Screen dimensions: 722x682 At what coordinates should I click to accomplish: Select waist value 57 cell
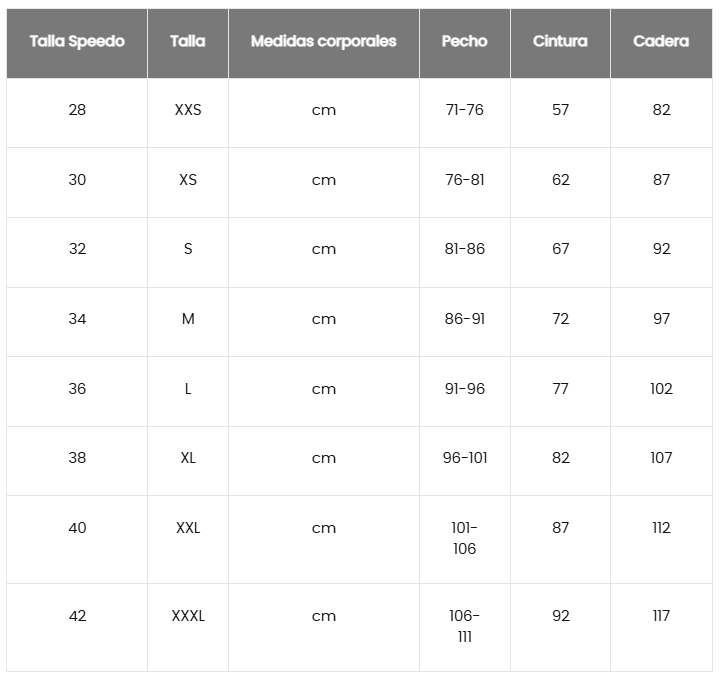[x=560, y=110]
